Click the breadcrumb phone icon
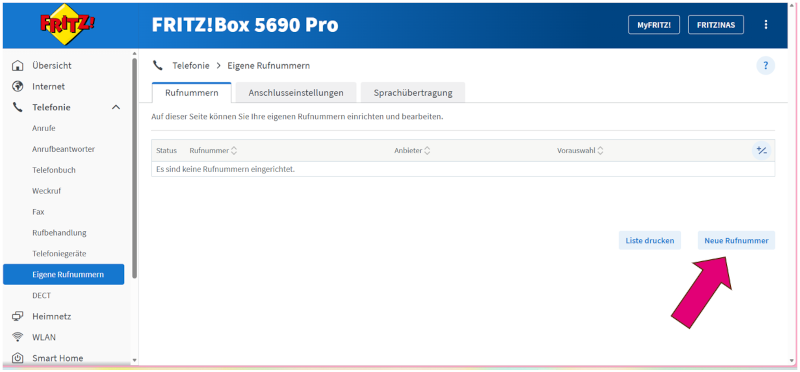Image resolution: width=800 pixels, height=372 pixels. (158, 65)
